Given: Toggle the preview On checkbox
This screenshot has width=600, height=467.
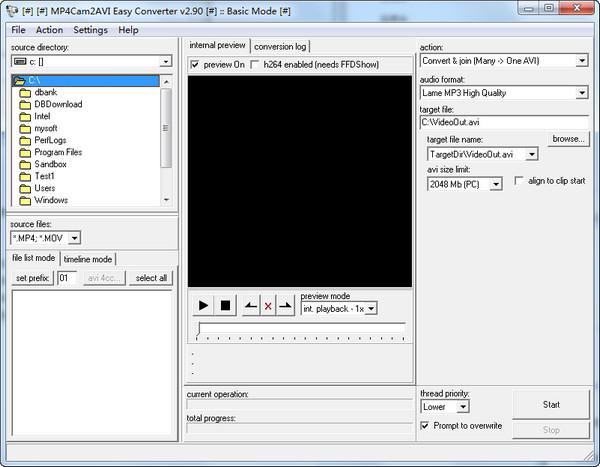Looking at the screenshot, I should (195, 65).
